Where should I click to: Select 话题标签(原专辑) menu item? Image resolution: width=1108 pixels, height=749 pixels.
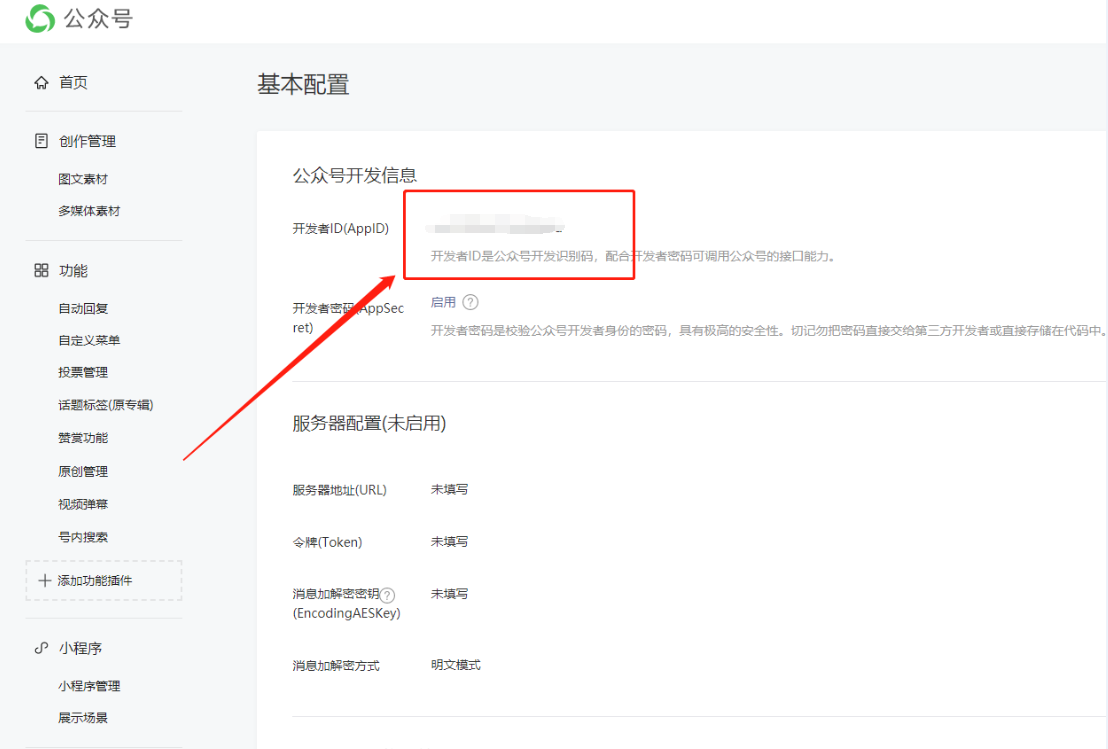coord(105,405)
